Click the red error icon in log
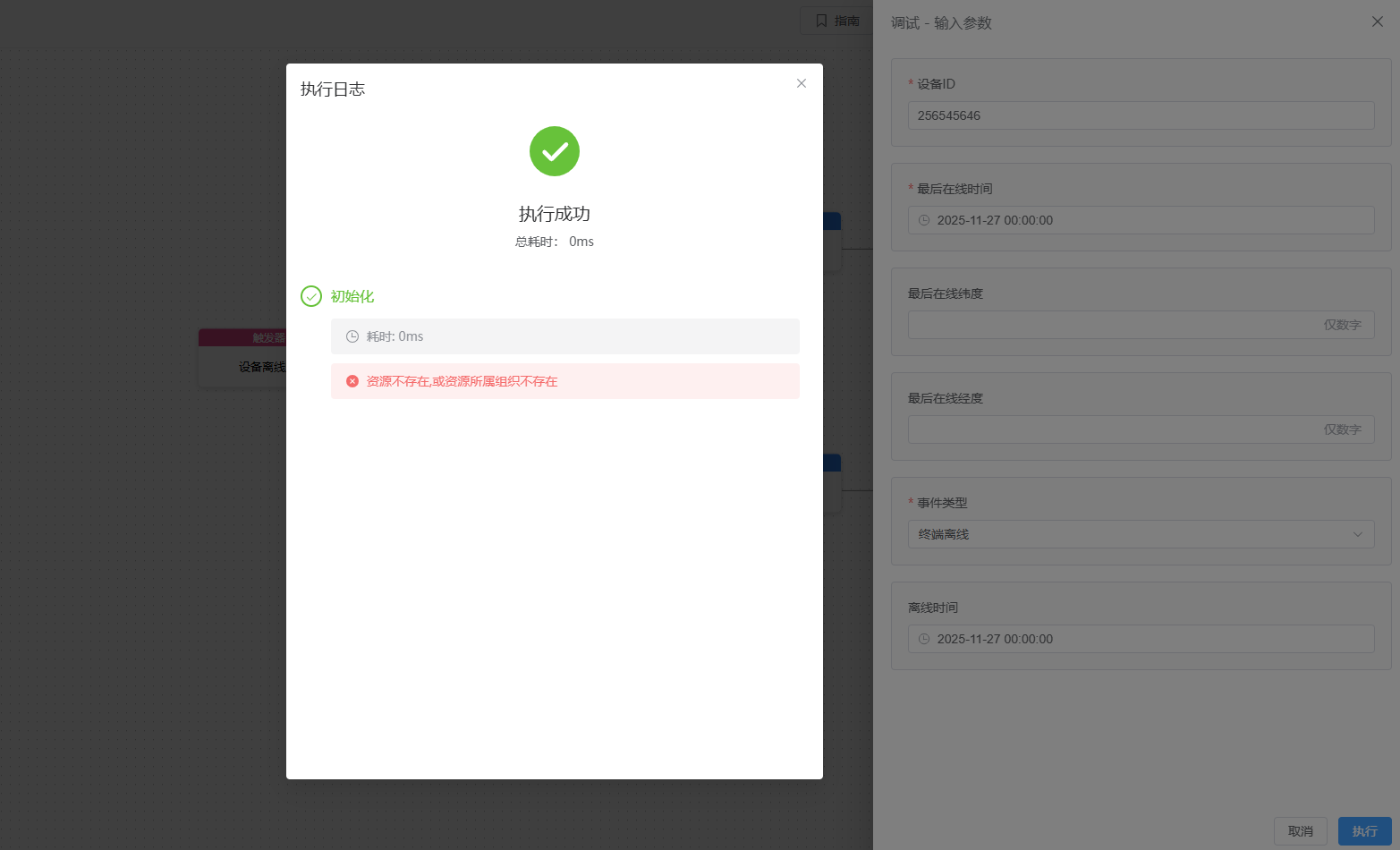This screenshot has height=850, width=1400. tap(352, 381)
